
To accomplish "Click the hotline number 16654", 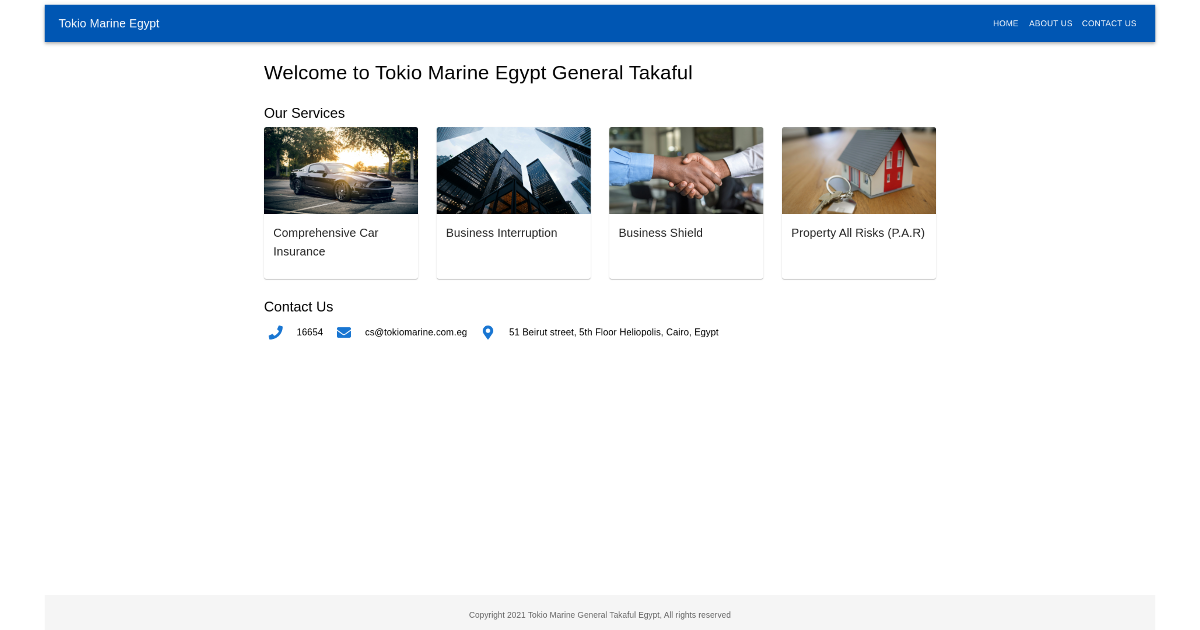I will pyautogui.click(x=310, y=332).
